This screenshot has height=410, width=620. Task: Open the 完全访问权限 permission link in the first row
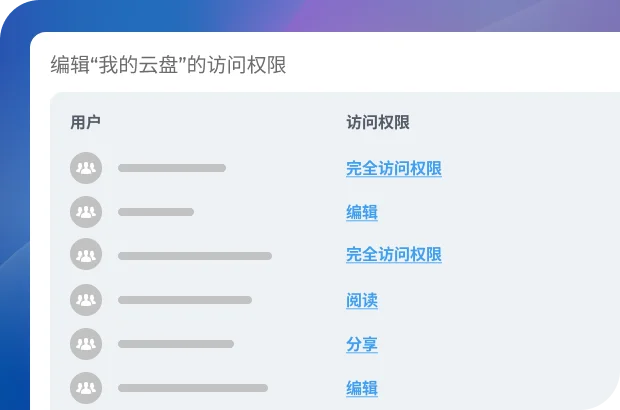[393, 169]
